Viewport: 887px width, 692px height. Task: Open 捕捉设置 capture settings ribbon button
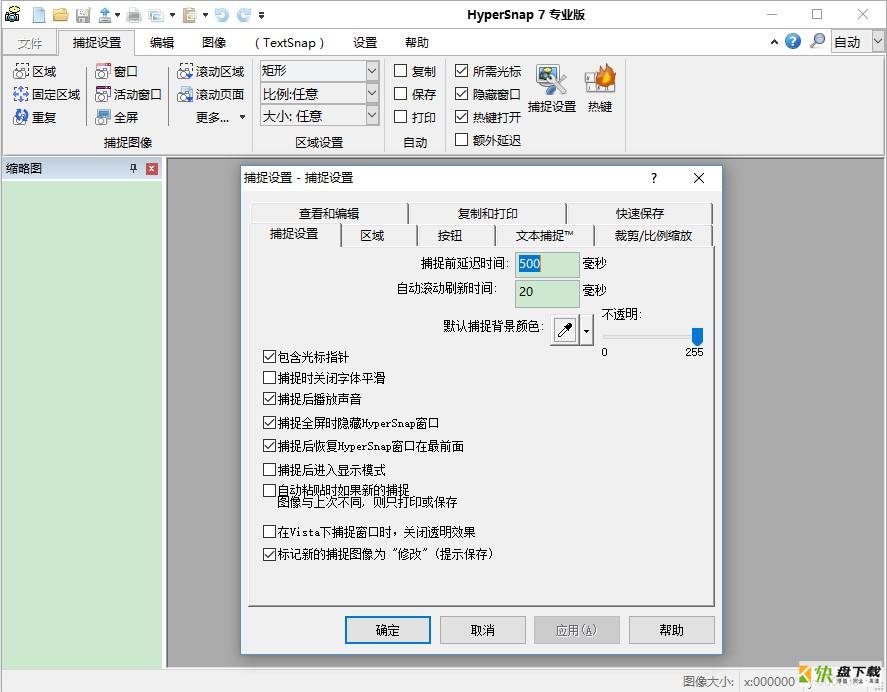click(552, 88)
